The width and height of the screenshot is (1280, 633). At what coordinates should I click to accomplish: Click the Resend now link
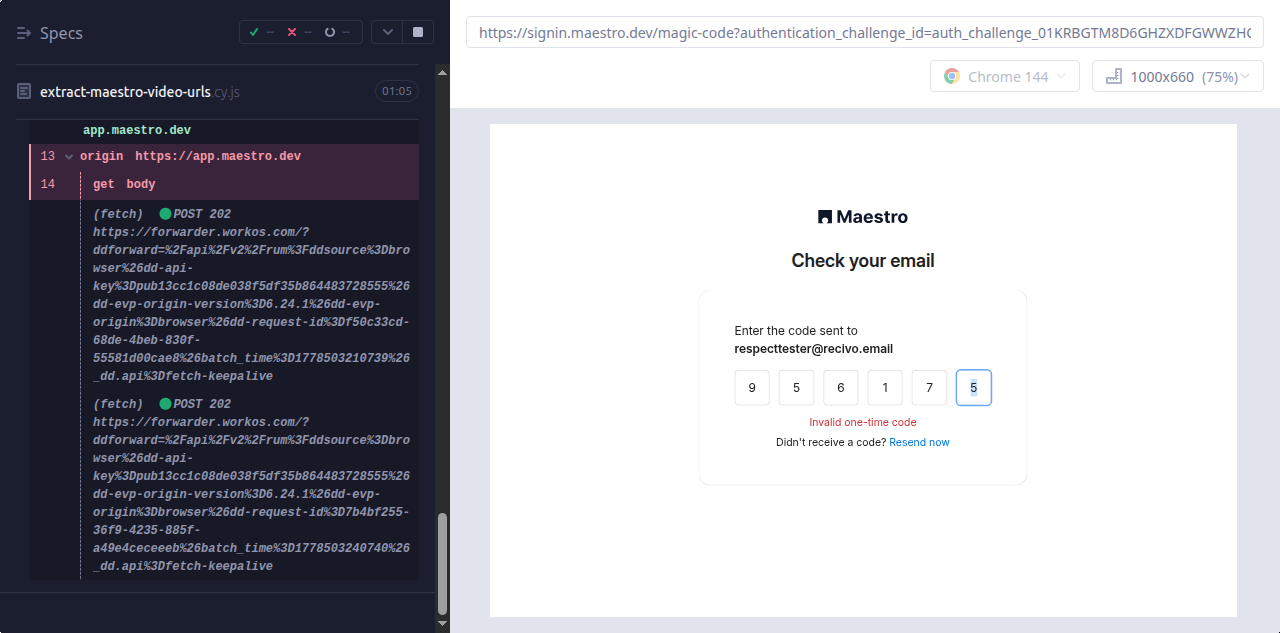pyautogui.click(x=919, y=442)
